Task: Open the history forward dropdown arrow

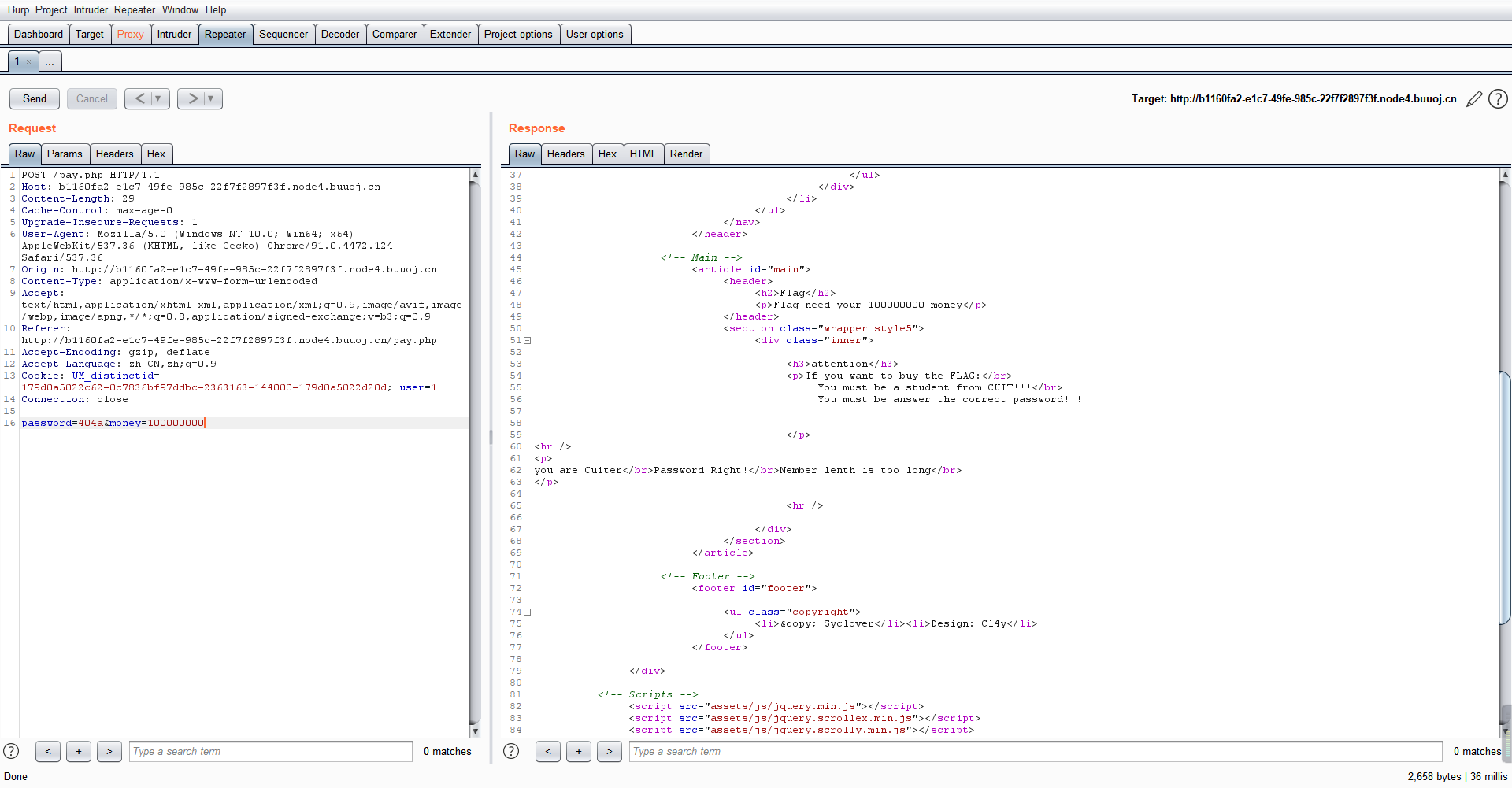Action: pyautogui.click(x=211, y=98)
